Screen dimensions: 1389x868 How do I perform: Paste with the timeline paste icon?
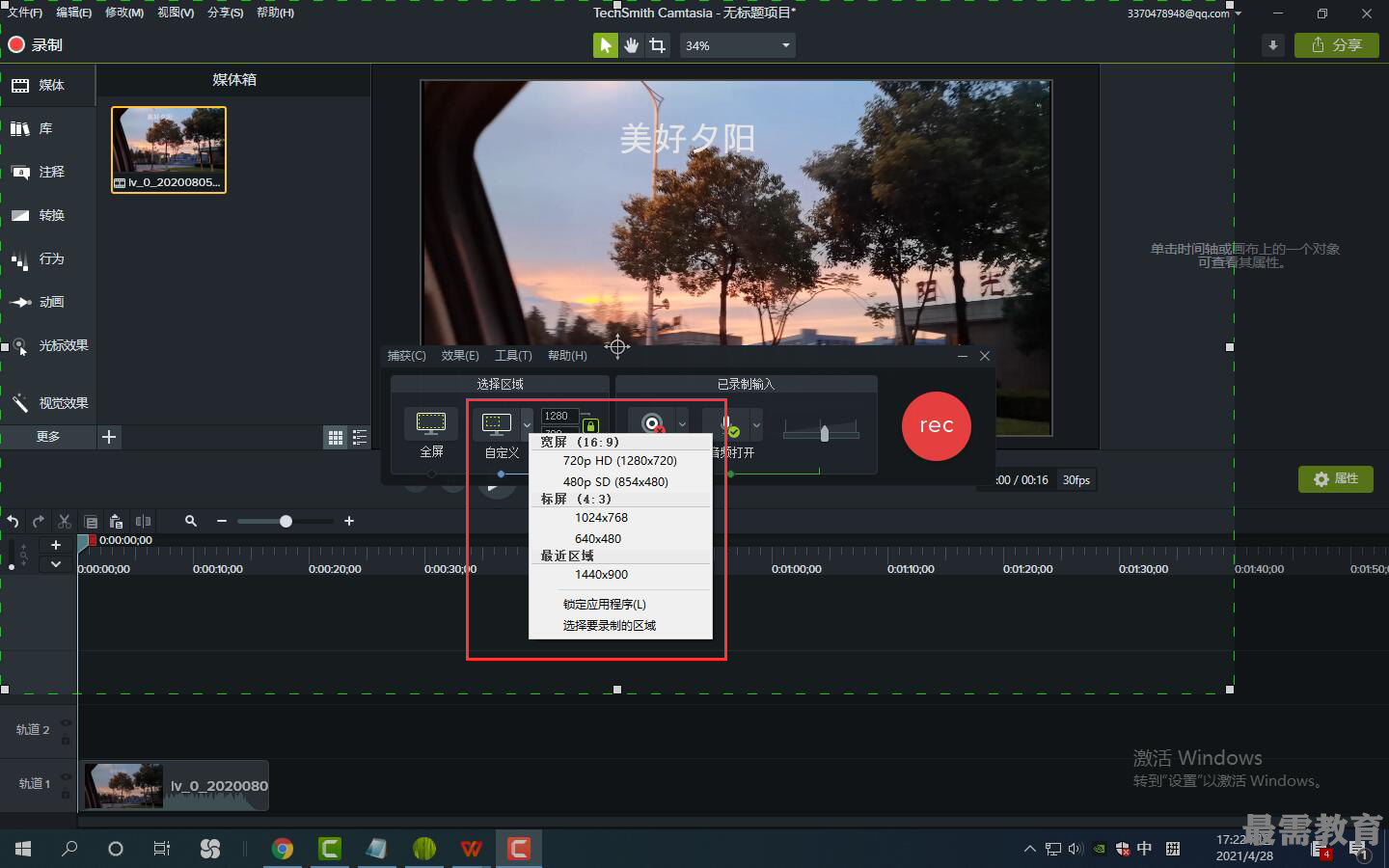point(116,522)
